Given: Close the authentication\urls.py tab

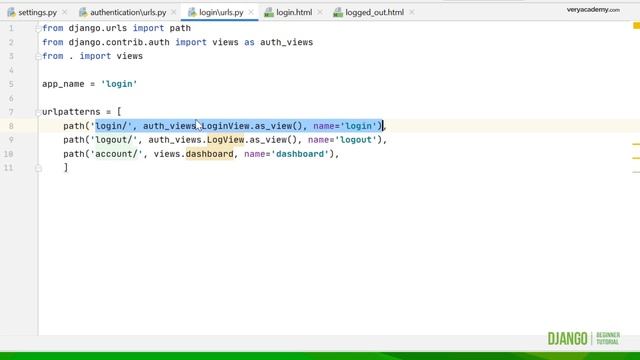Looking at the screenshot, I should pyautogui.click(x=174, y=12).
